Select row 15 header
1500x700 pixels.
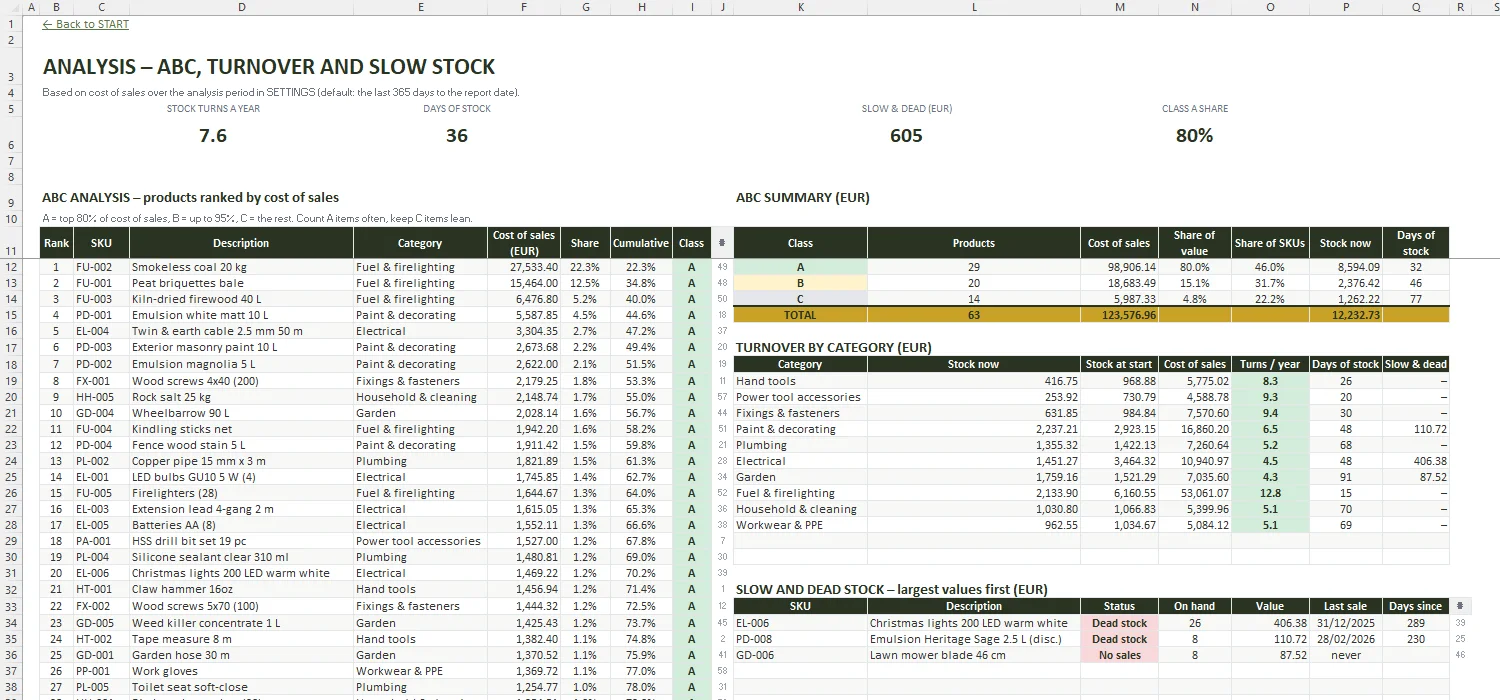click(10, 315)
